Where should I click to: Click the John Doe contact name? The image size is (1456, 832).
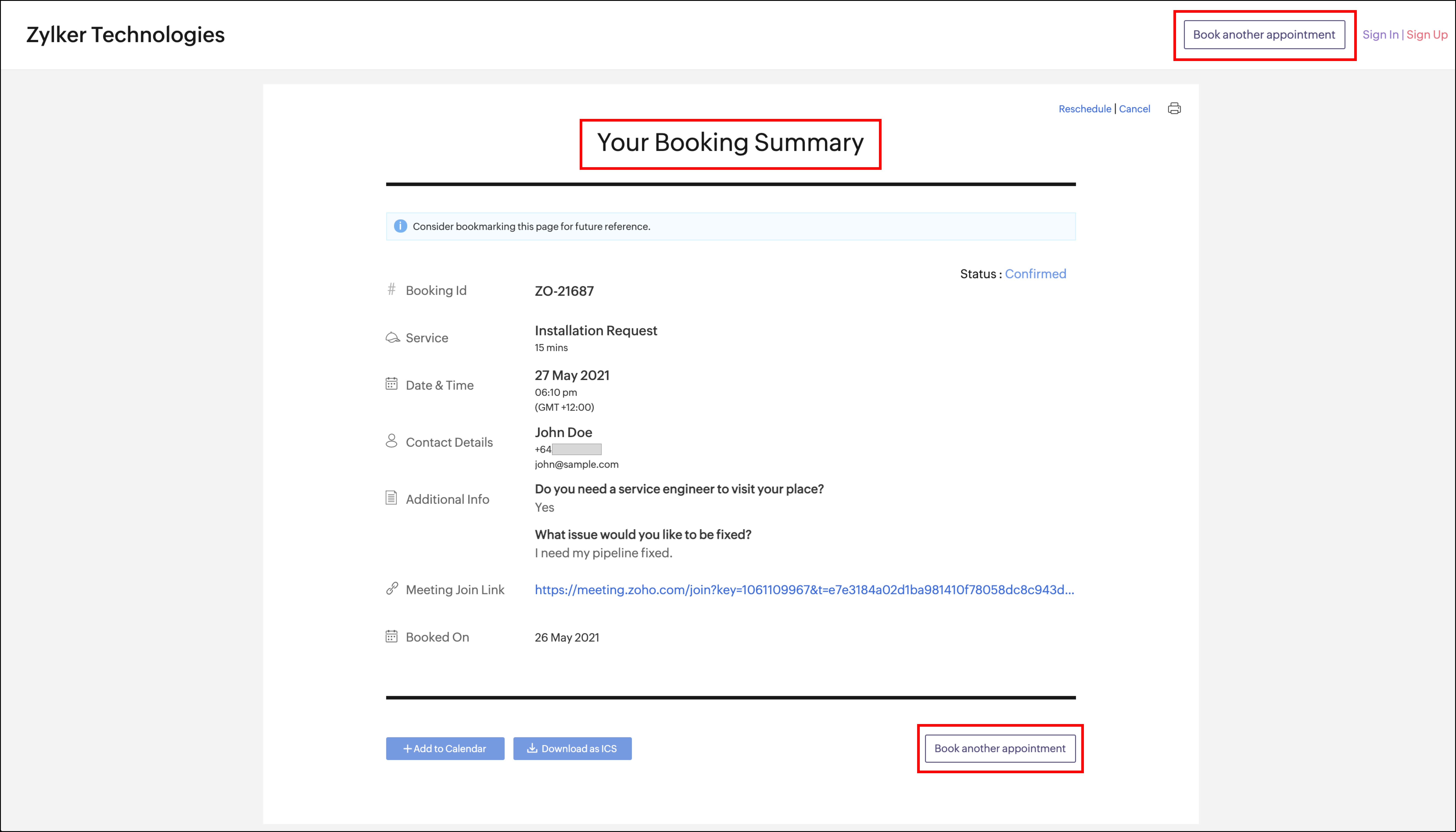tap(563, 433)
